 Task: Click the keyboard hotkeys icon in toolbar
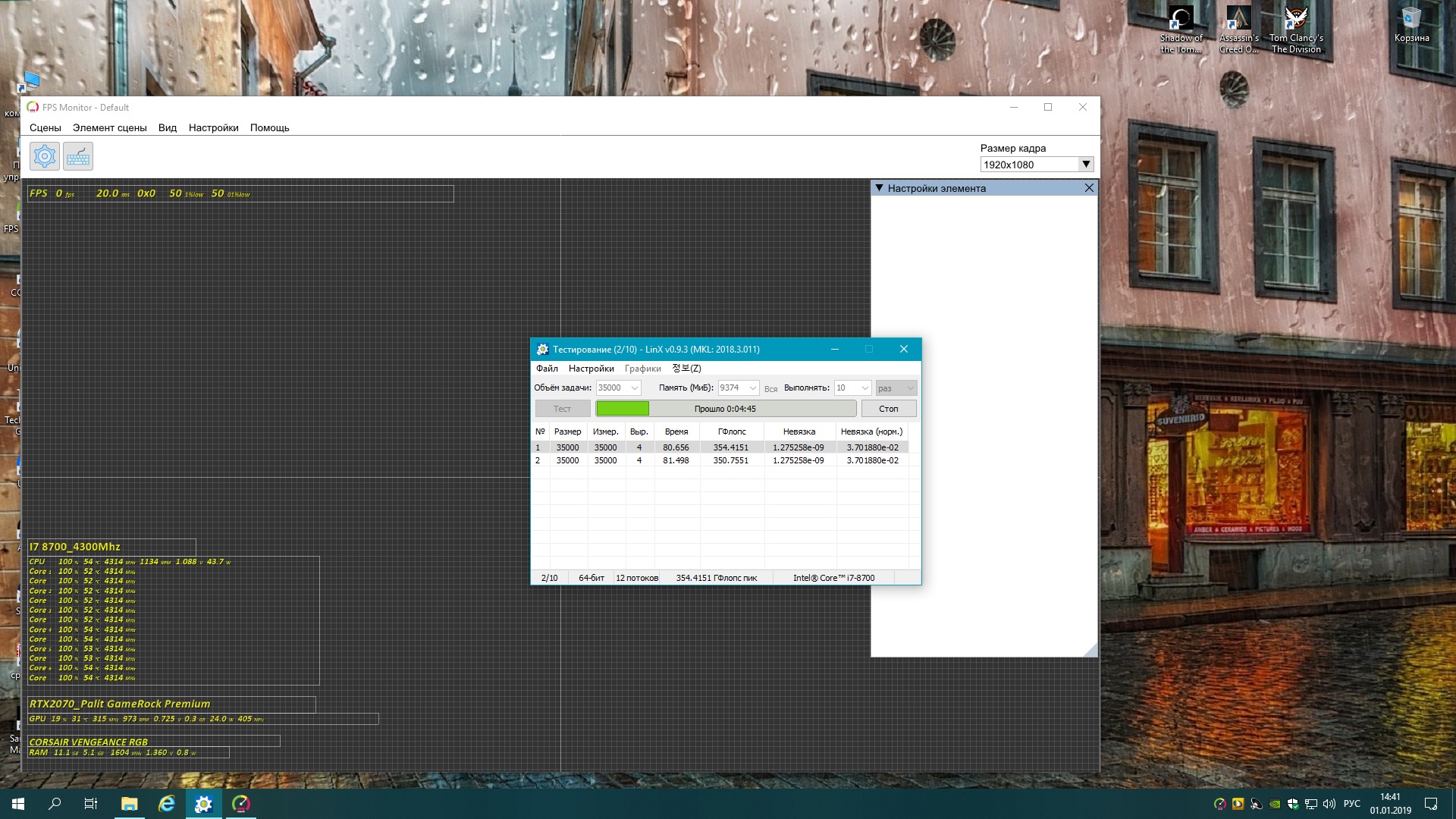pyautogui.click(x=78, y=156)
